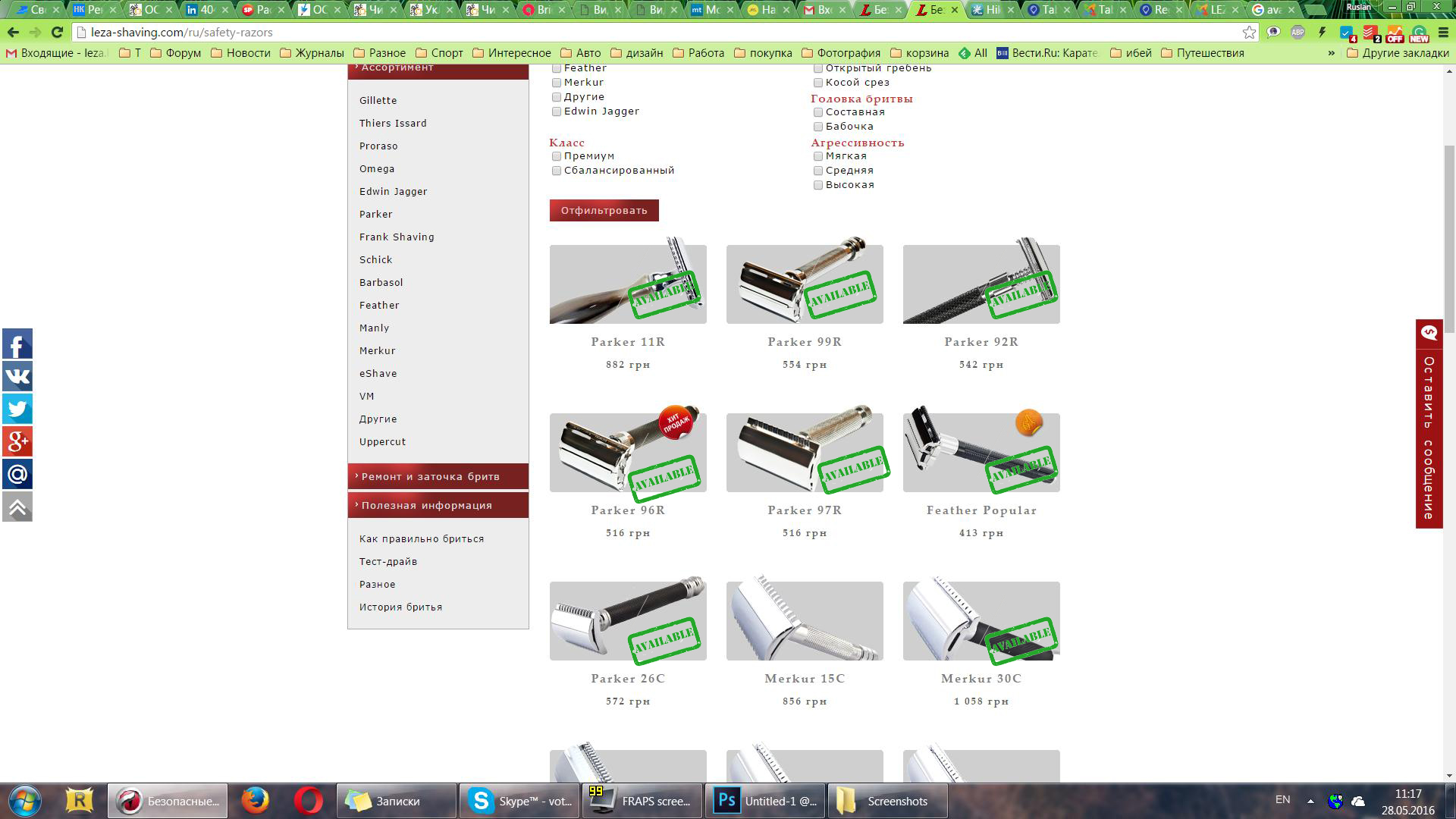Tick the Мягкая aggressiveness checkbox
Screen dimensions: 1456x819
click(818, 156)
